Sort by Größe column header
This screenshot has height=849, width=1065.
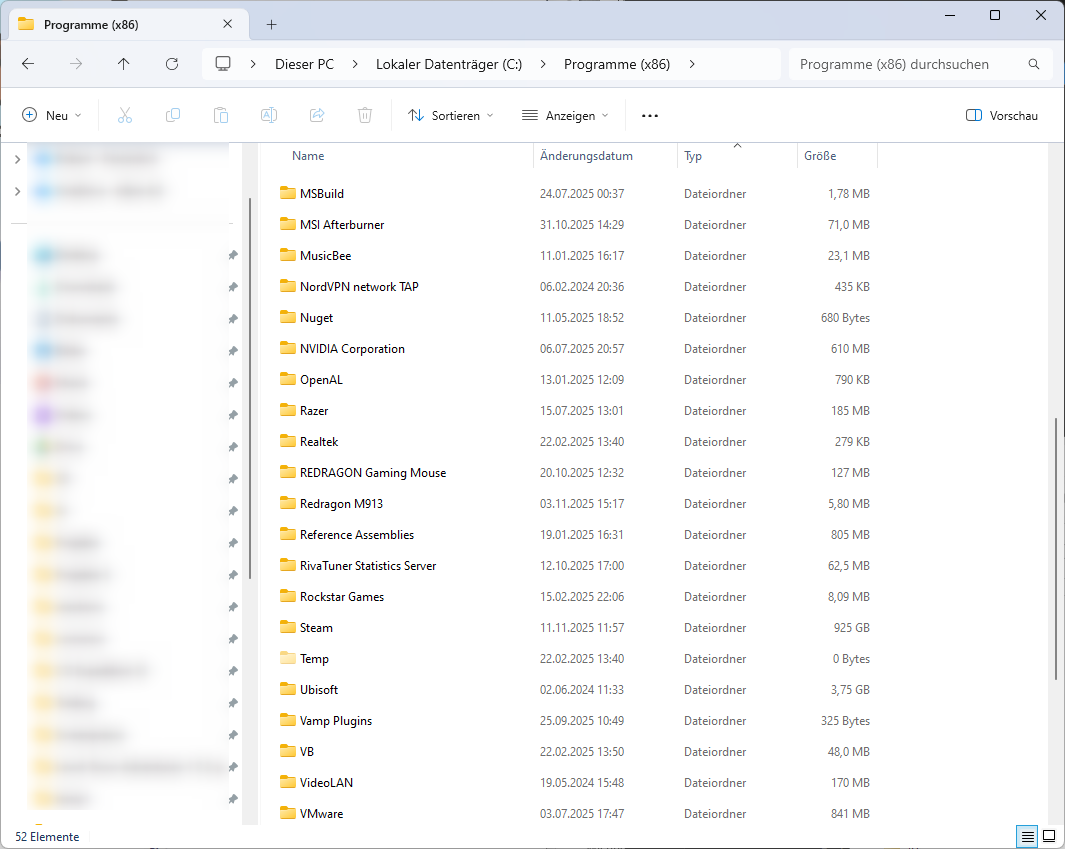[x=820, y=156]
